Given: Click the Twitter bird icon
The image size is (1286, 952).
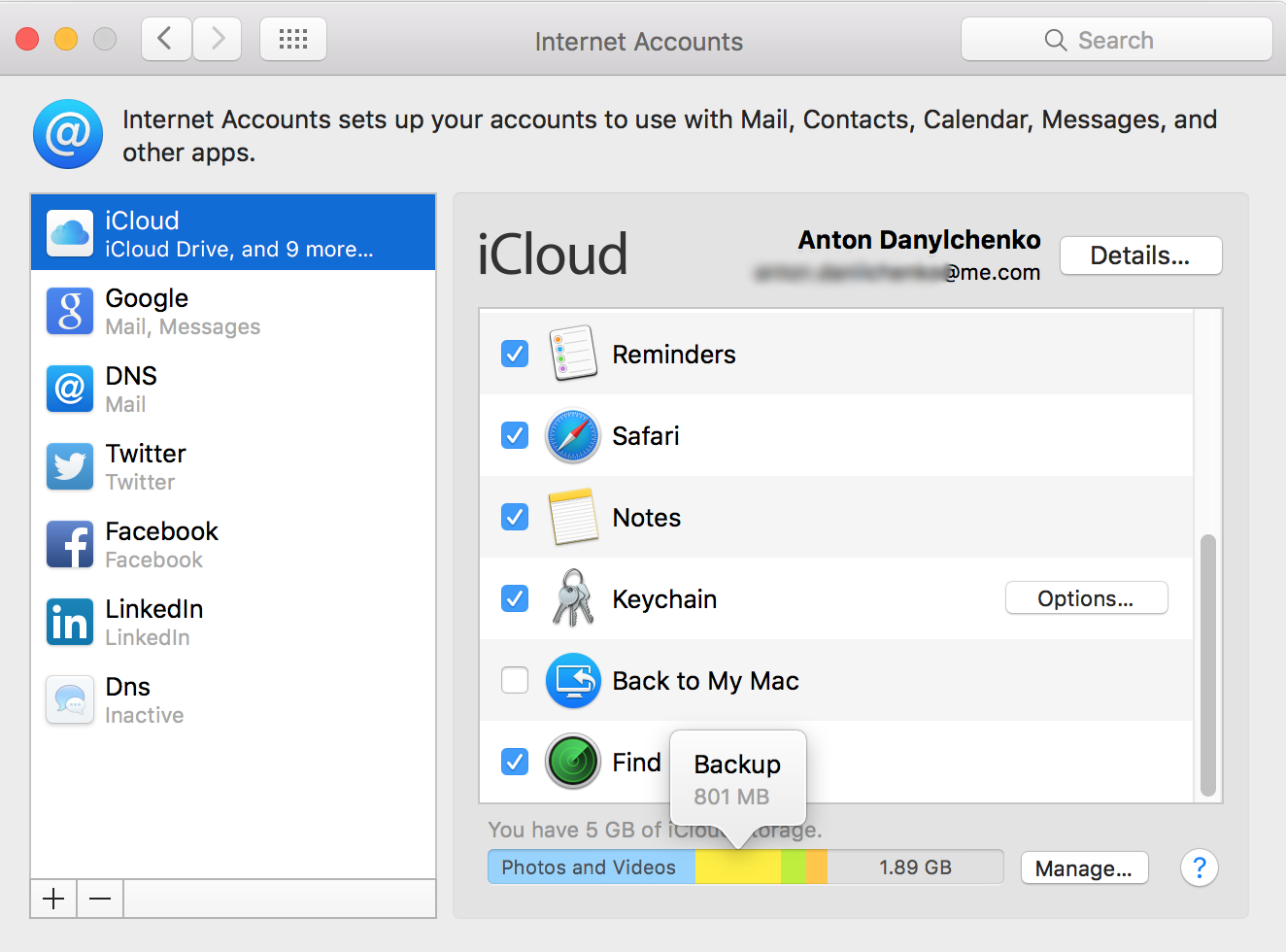Looking at the screenshot, I should pos(70,466).
